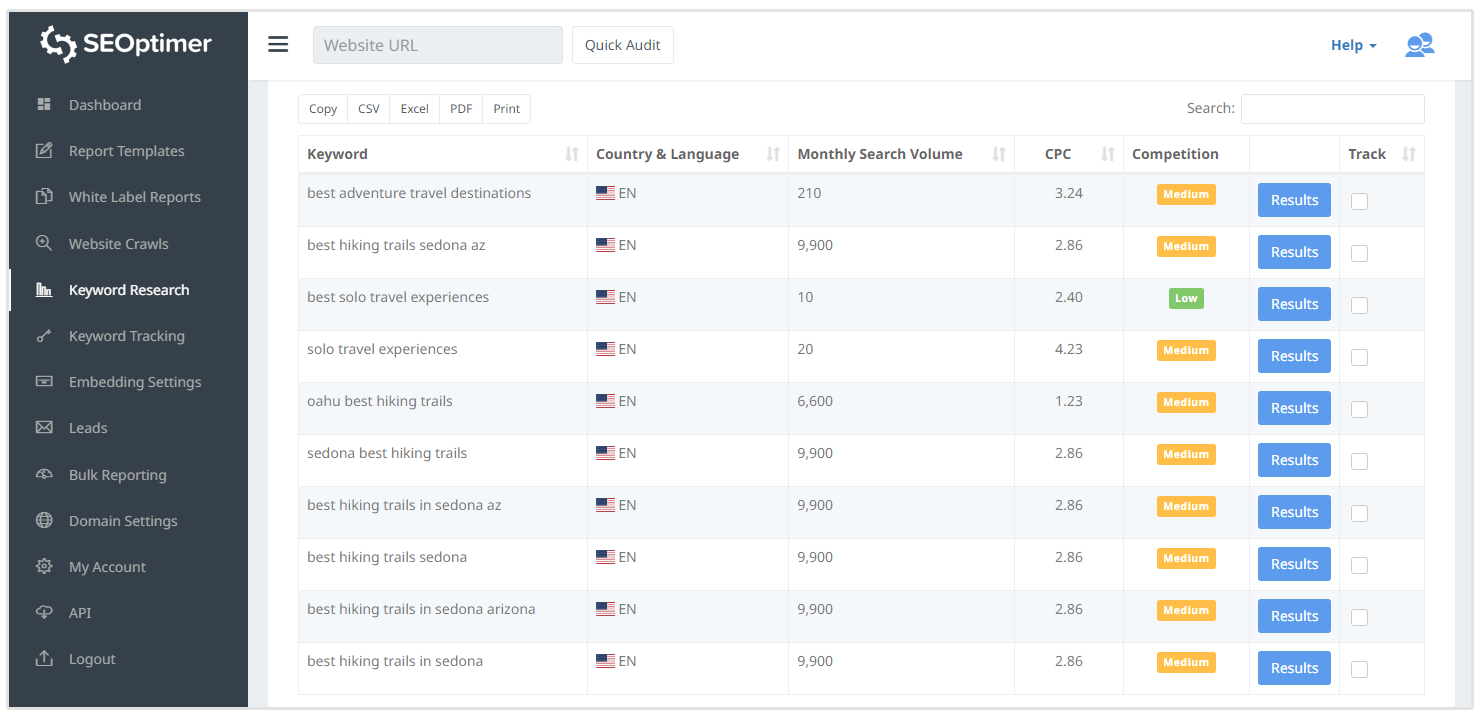
Task: Open White Label Reports in sidebar
Action: (134, 197)
